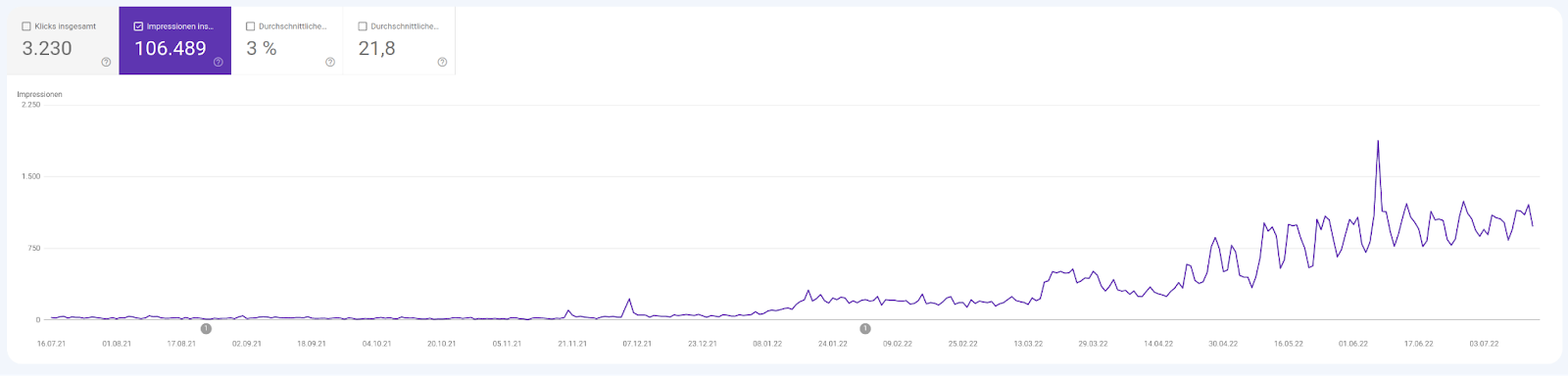Tick the checkbox on the 21,8 card
1568x376 pixels.
[x=363, y=26]
